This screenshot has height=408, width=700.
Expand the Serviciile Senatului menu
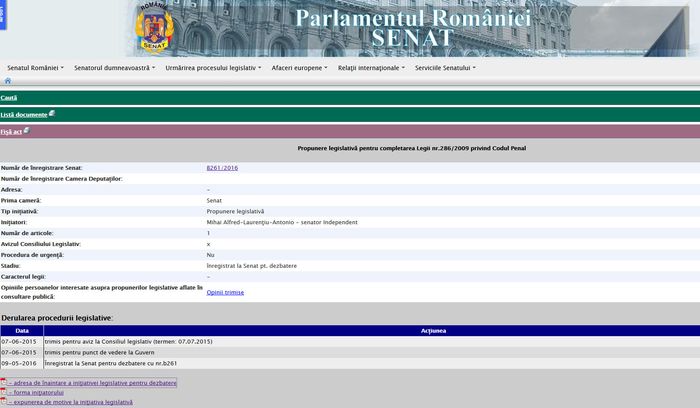[x=446, y=68]
